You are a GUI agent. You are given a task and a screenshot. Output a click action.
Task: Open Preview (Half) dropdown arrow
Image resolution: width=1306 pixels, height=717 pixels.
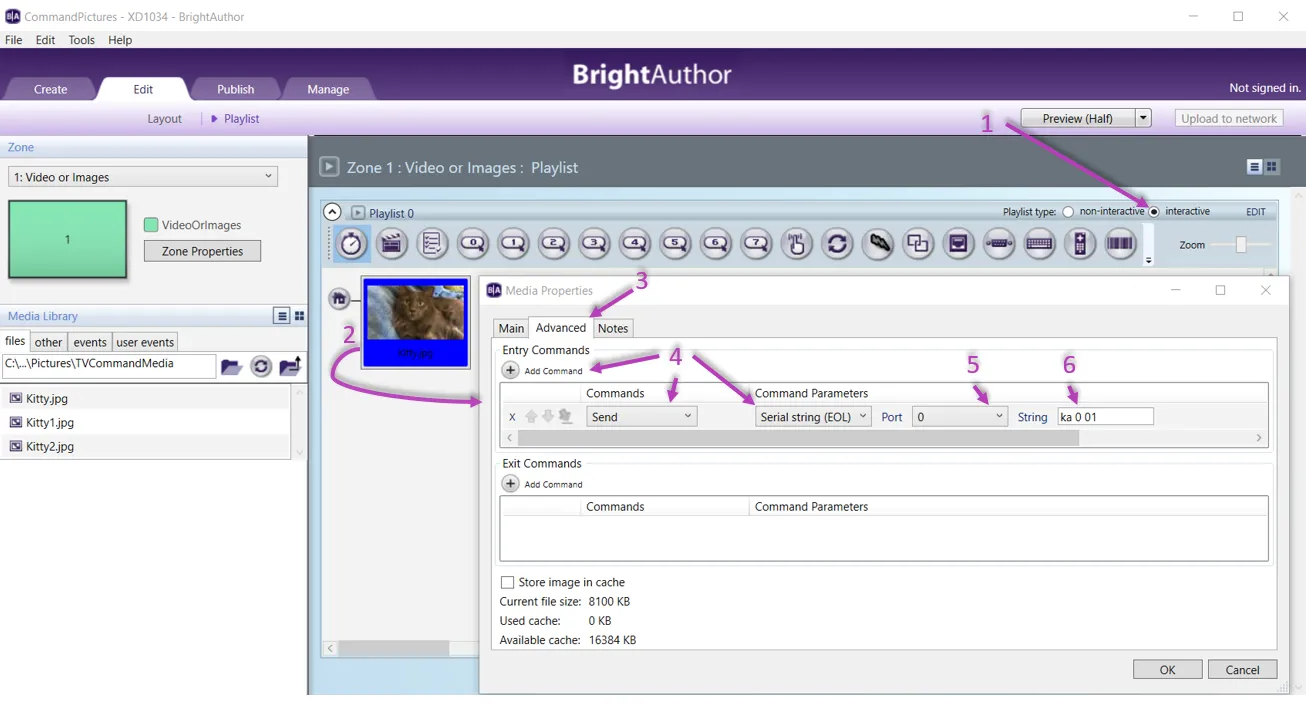pos(1143,118)
